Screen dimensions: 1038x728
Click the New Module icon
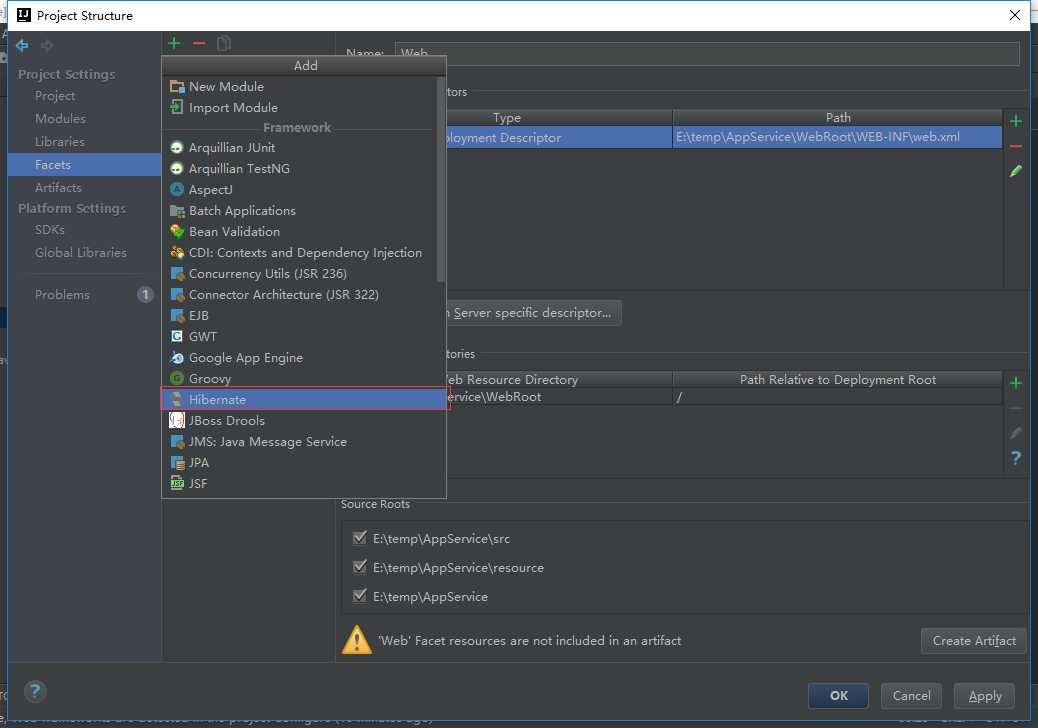177,87
